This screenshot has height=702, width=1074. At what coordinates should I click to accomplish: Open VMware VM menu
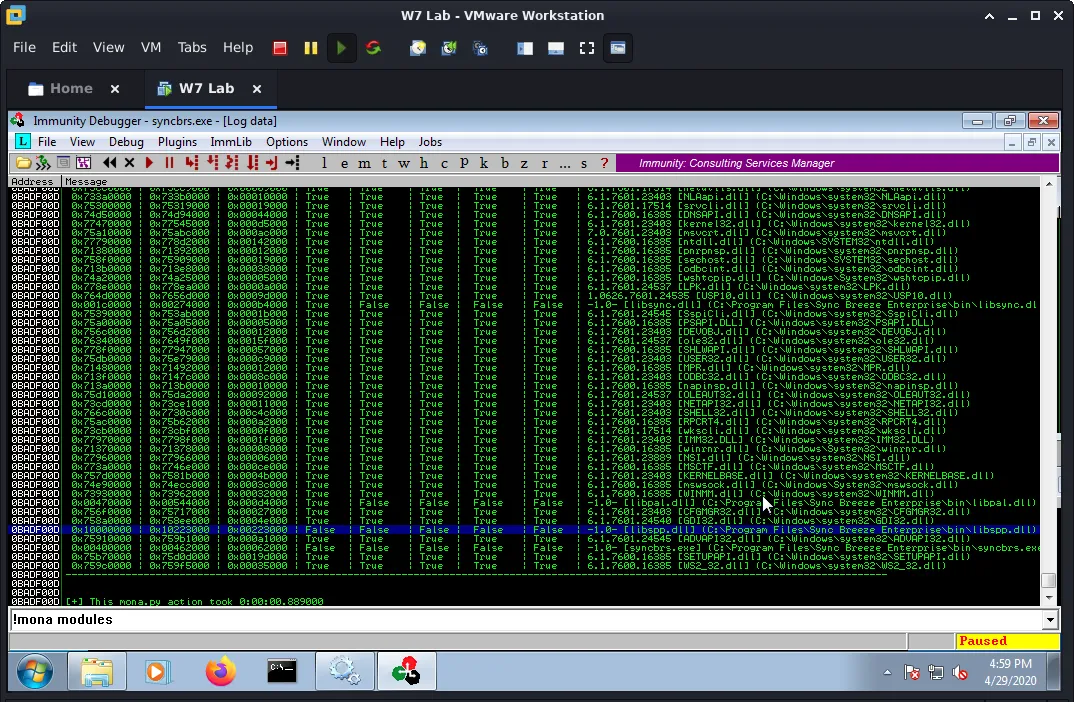[151, 47]
